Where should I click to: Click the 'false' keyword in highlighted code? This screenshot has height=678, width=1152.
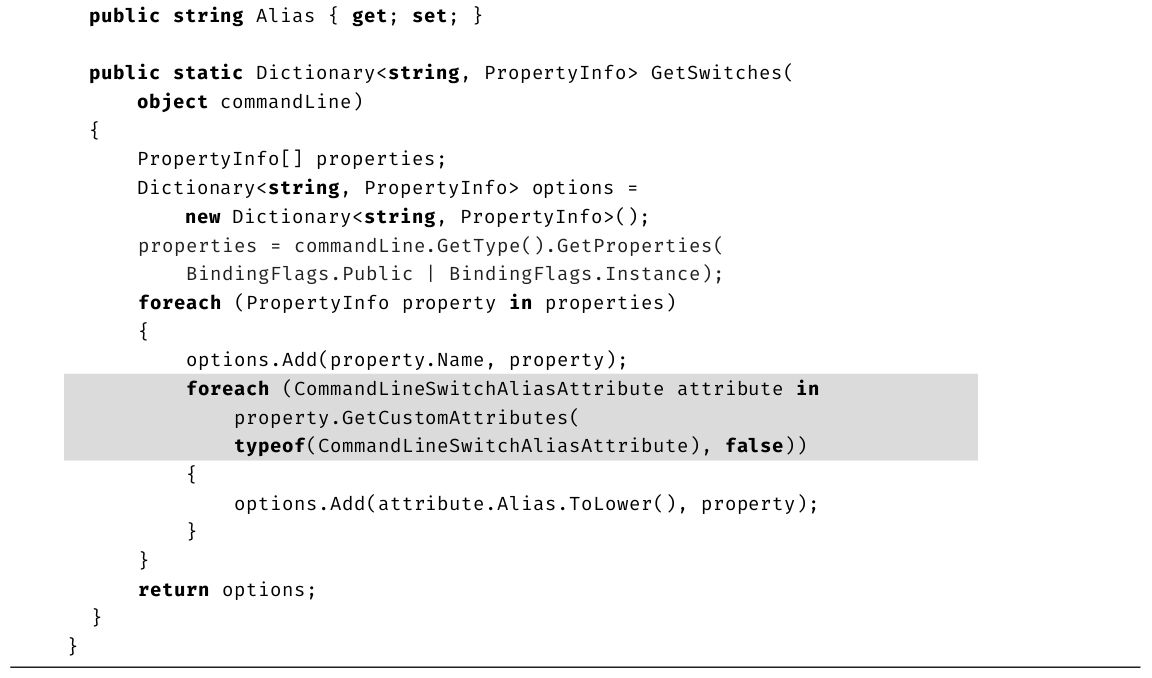(755, 446)
